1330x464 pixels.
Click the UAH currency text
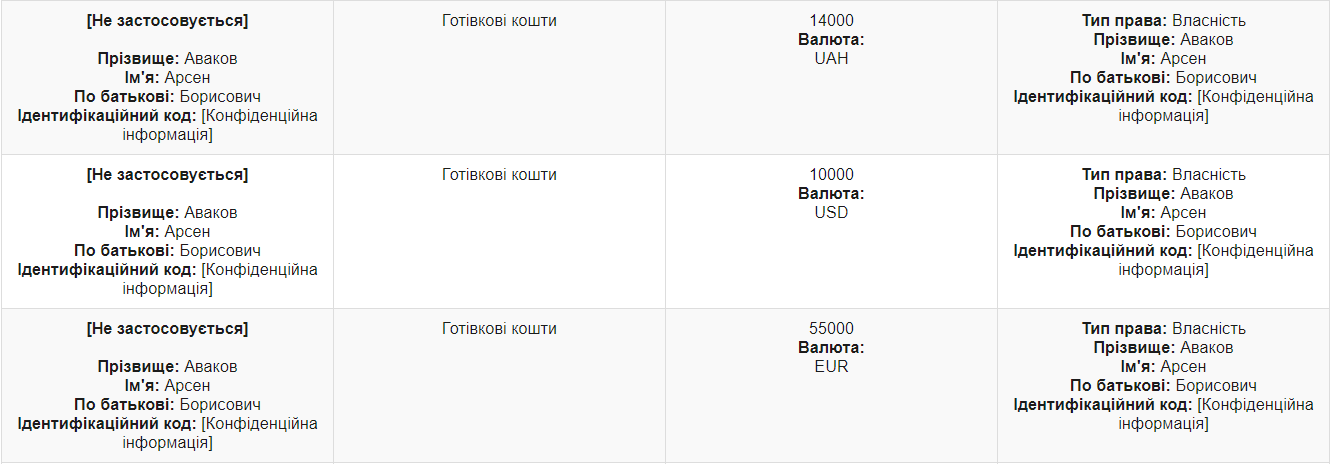(x=831, y=58)
